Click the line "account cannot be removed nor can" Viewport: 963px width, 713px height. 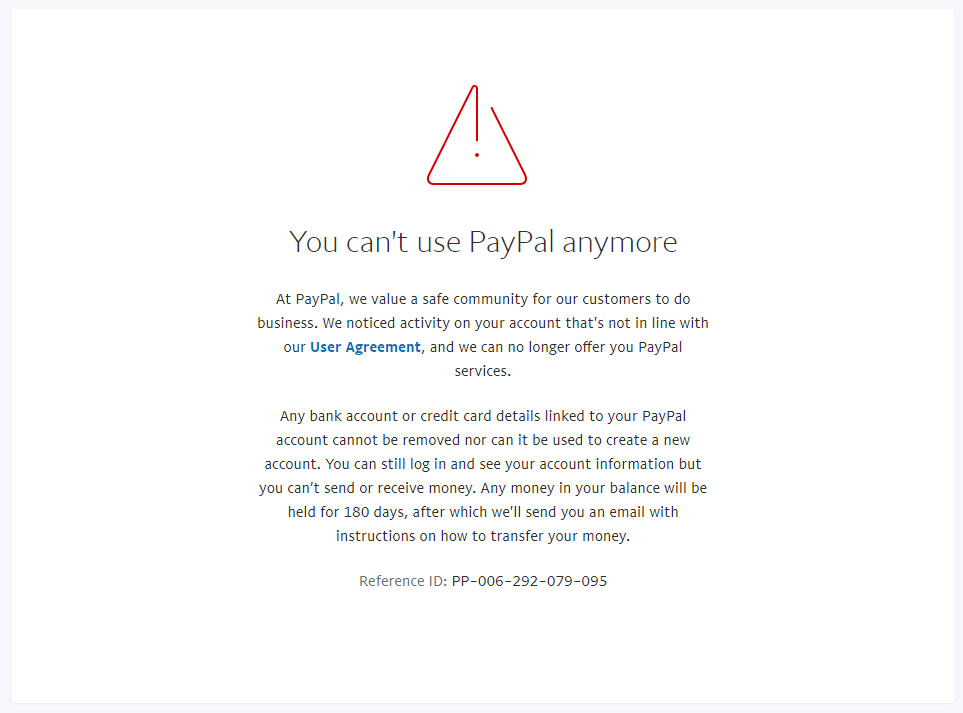pyautogui.click(x=483, y=440)
